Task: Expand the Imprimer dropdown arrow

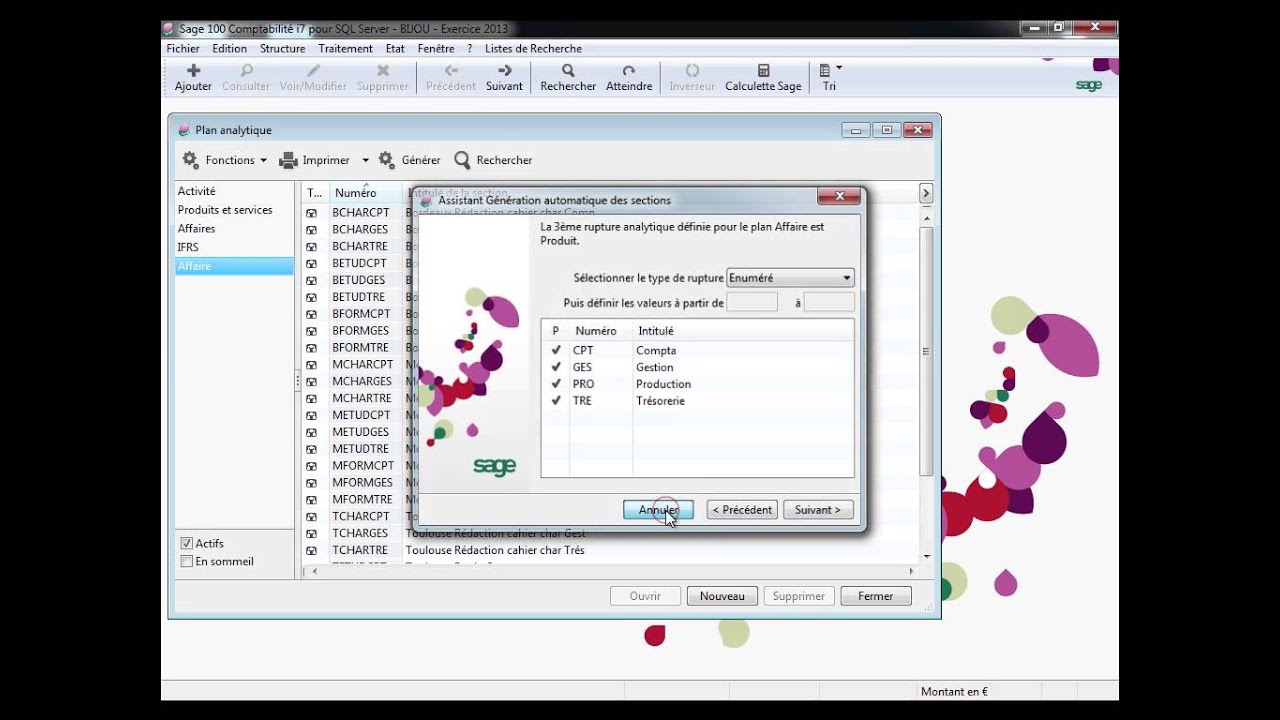Action: [x=365, y=160]
